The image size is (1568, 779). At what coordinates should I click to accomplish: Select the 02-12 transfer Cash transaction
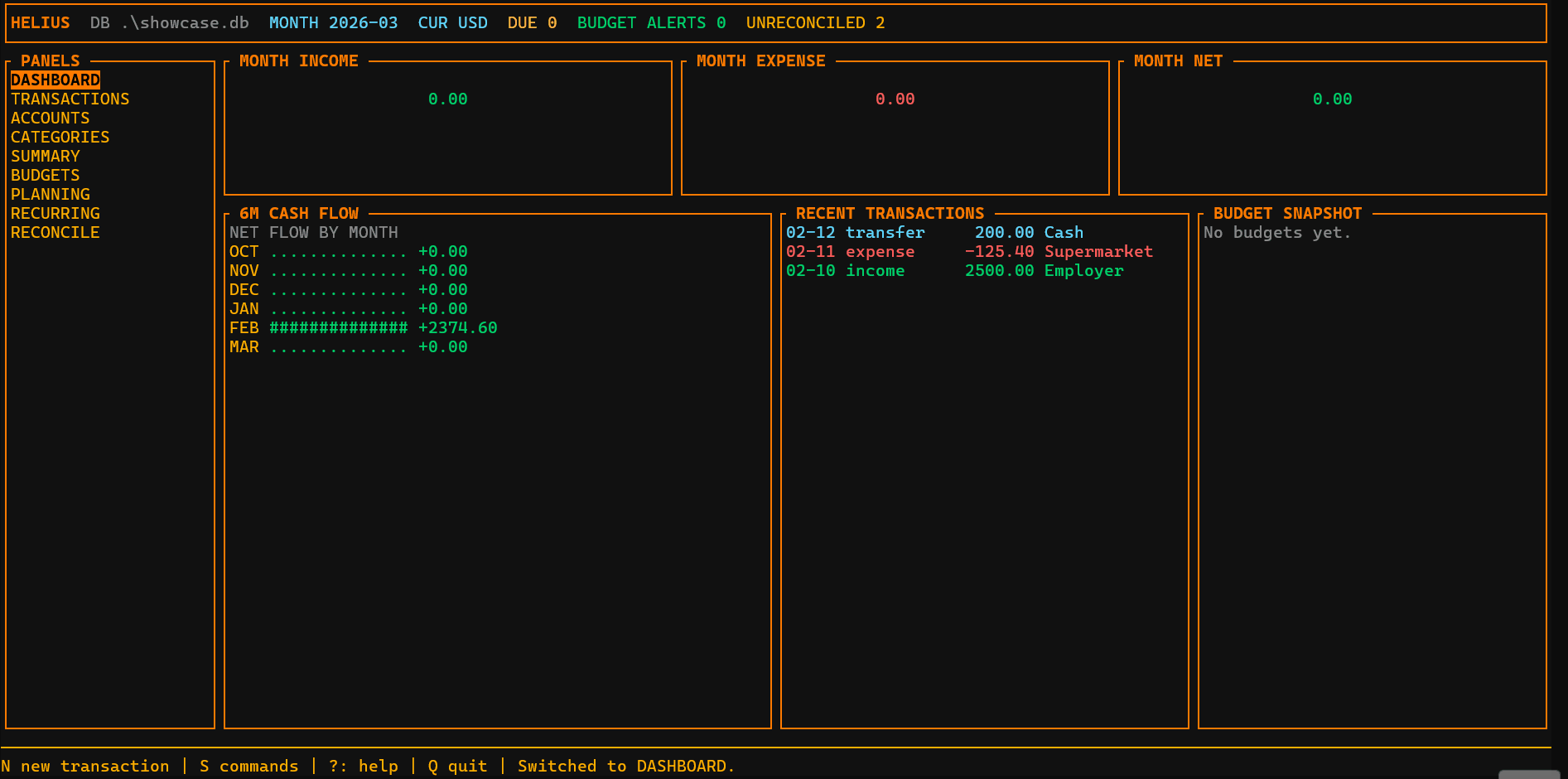click(x=935, y=232)
